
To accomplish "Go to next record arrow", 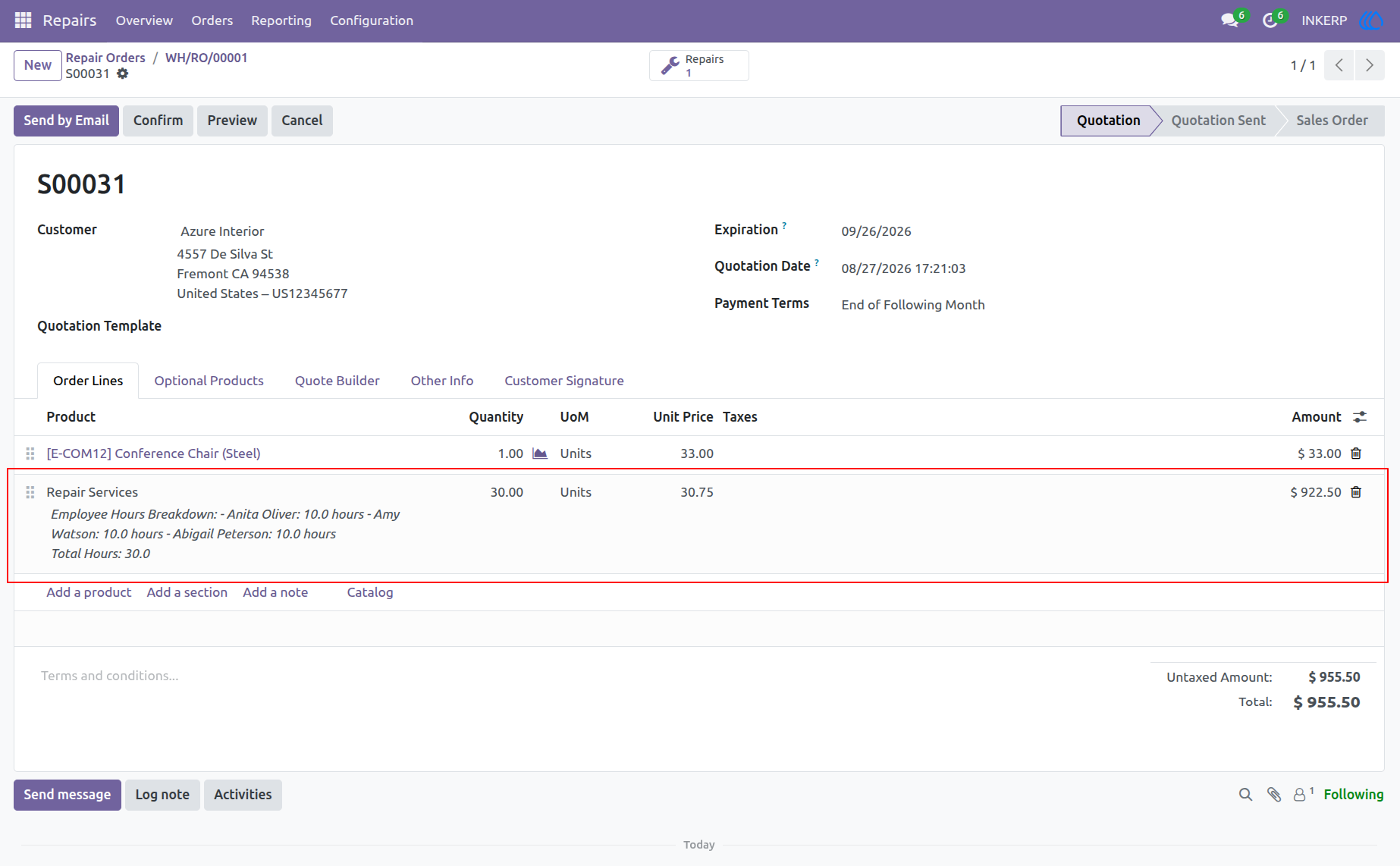I will coord(1370,65).
